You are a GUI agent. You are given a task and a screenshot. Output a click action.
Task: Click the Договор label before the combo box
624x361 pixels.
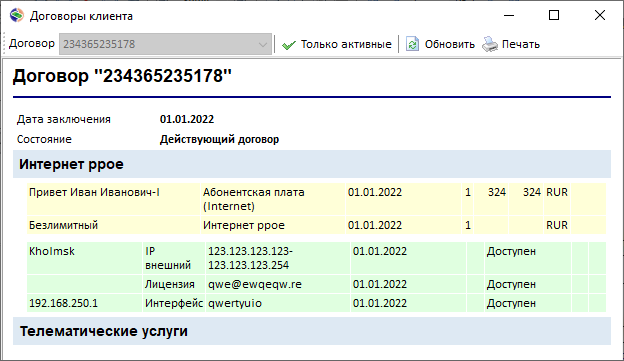[x=32, y=43]
